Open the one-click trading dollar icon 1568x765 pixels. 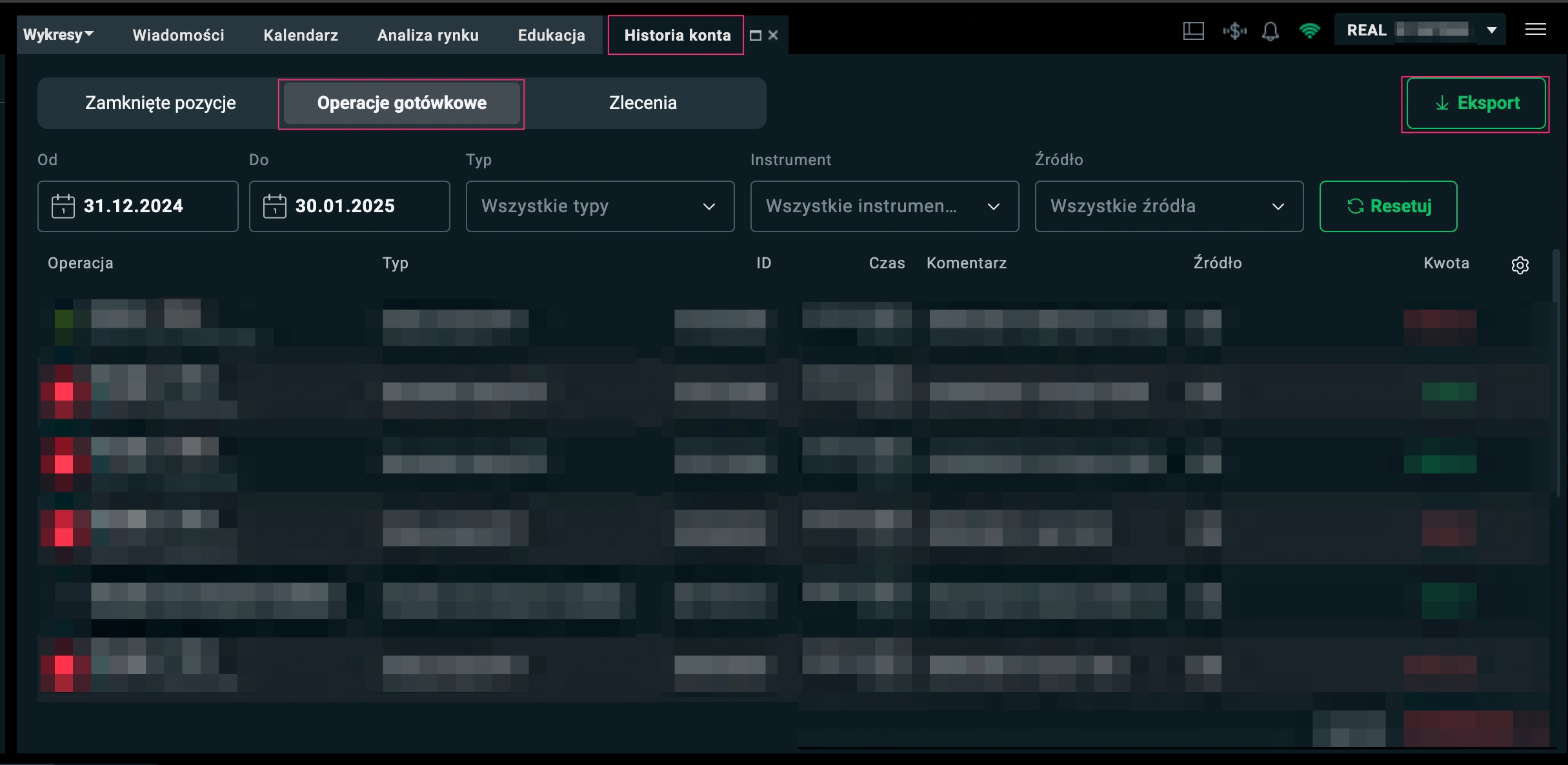click(1234, 31)
